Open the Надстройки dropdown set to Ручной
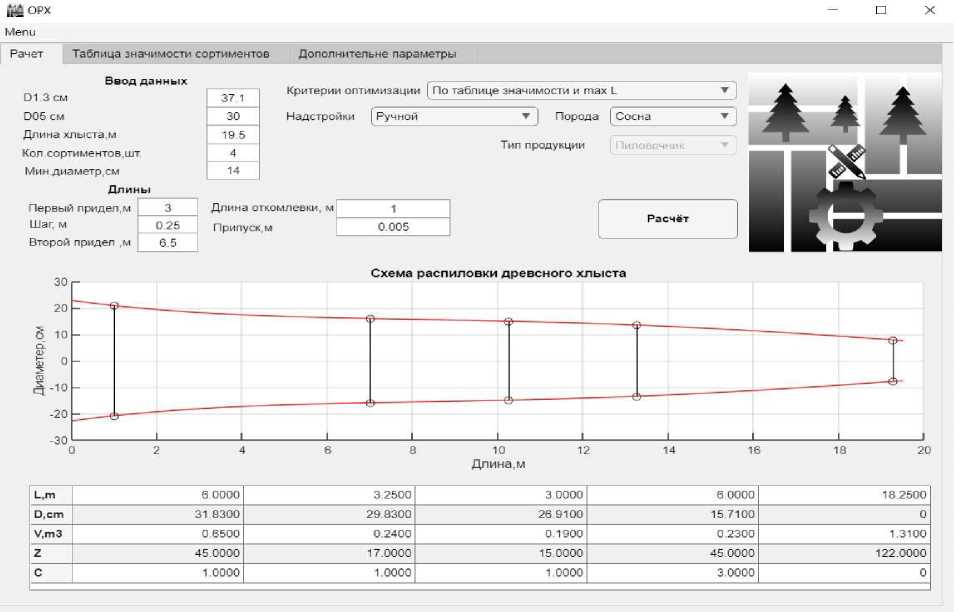954x612 pixels. pyautogui.click(x=454, y=116)
